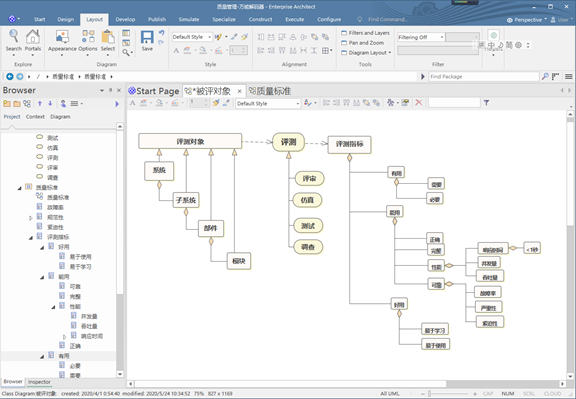Move item up with blue up arrow
Image resolution: width=576 pixels, height=399 pixels.
[x=40, y=104]
